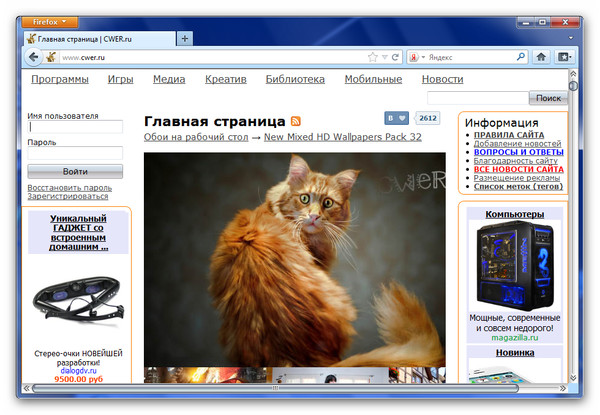
Task: Open a new tab with plus button
Action: 184,38
